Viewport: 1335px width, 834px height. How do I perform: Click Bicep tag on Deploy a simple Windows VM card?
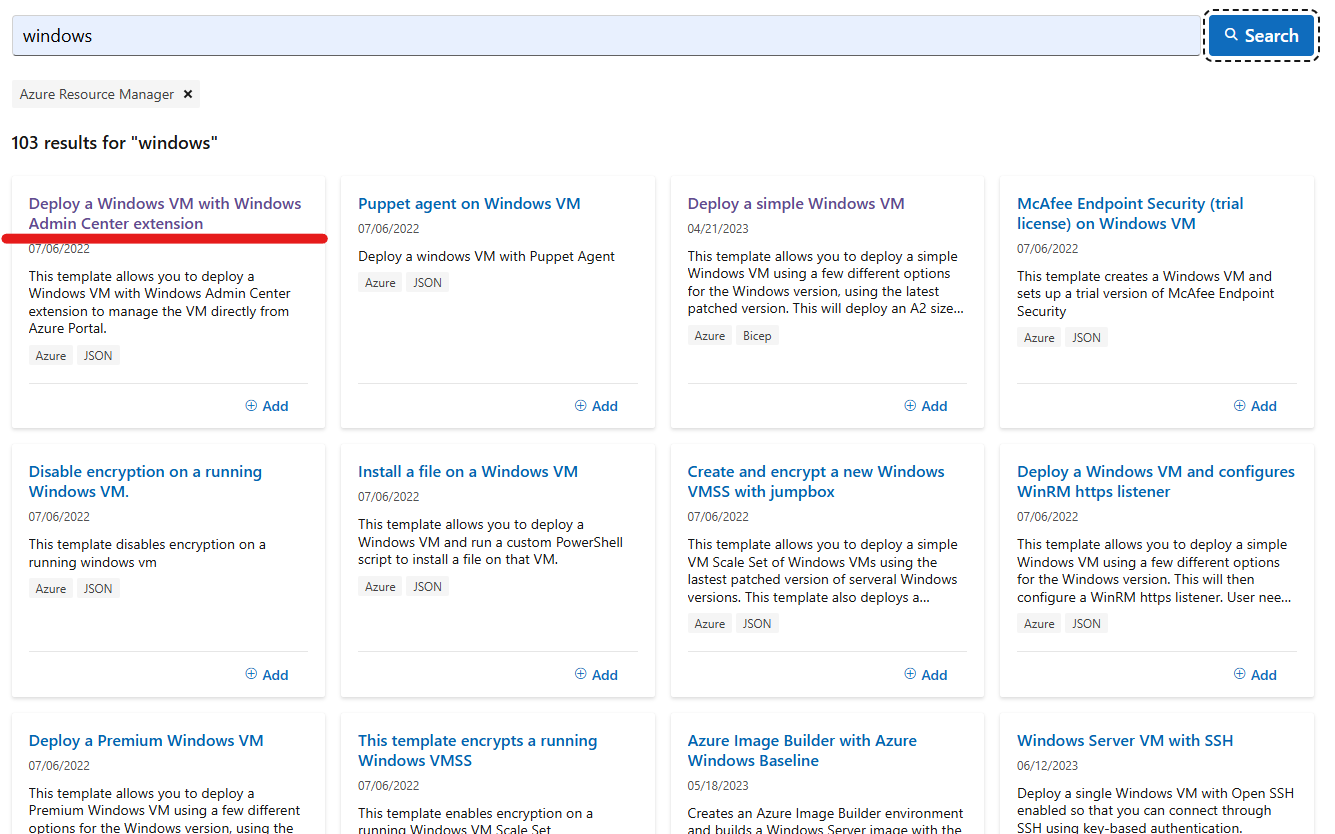757,336
